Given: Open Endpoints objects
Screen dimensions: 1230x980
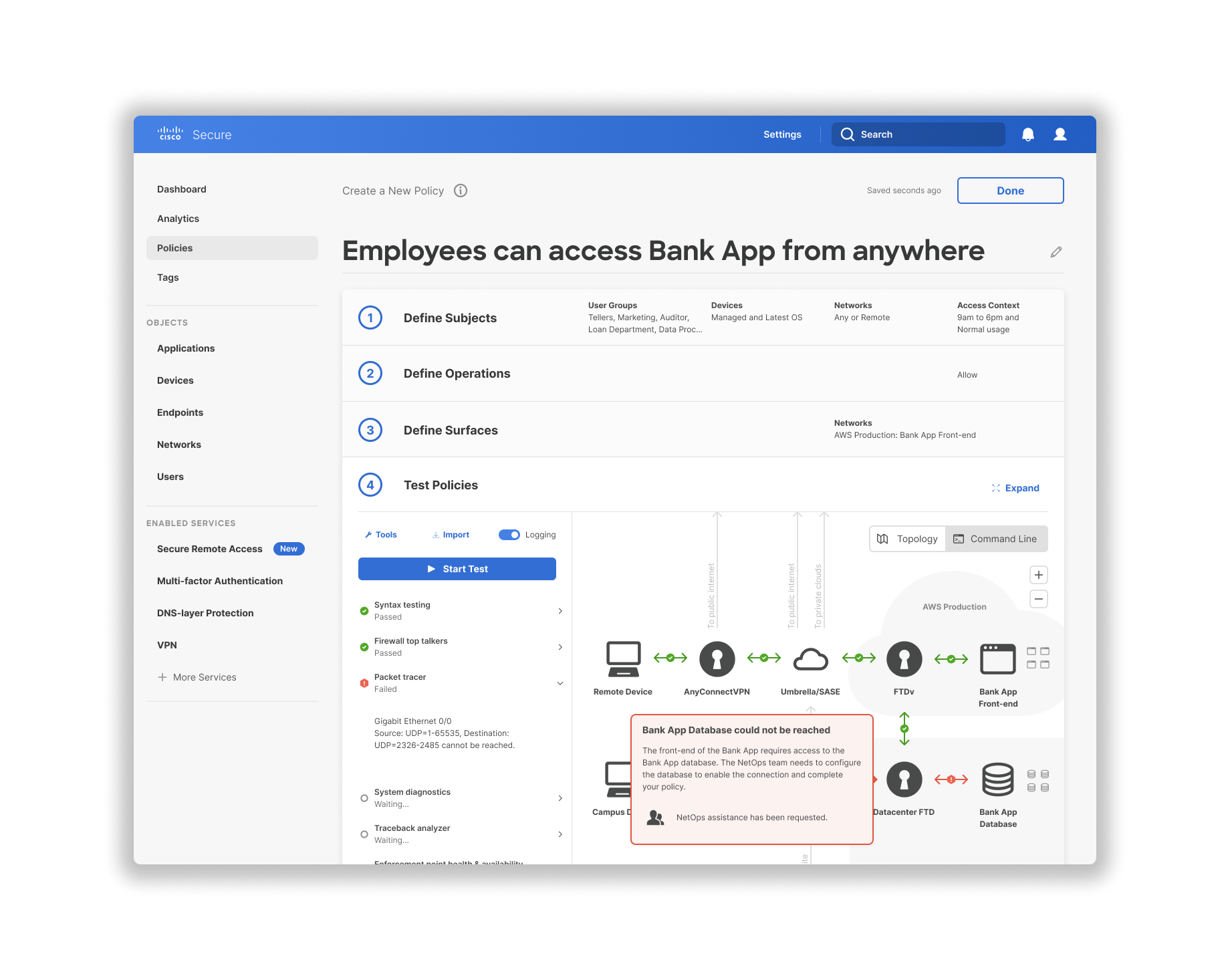Looking at the screenshot, I should point(180,412).
